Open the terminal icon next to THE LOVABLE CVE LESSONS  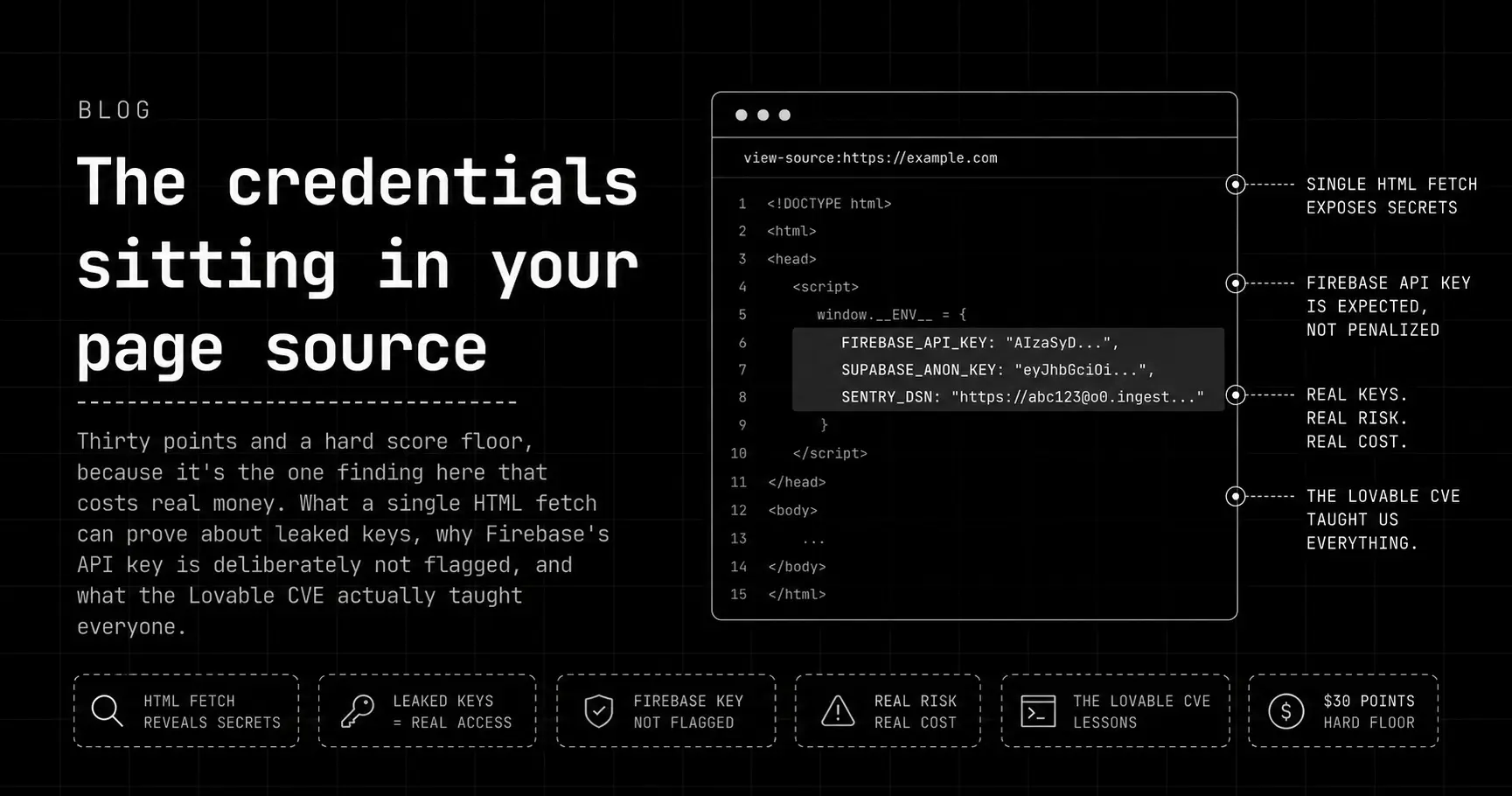pos(1038,711)
